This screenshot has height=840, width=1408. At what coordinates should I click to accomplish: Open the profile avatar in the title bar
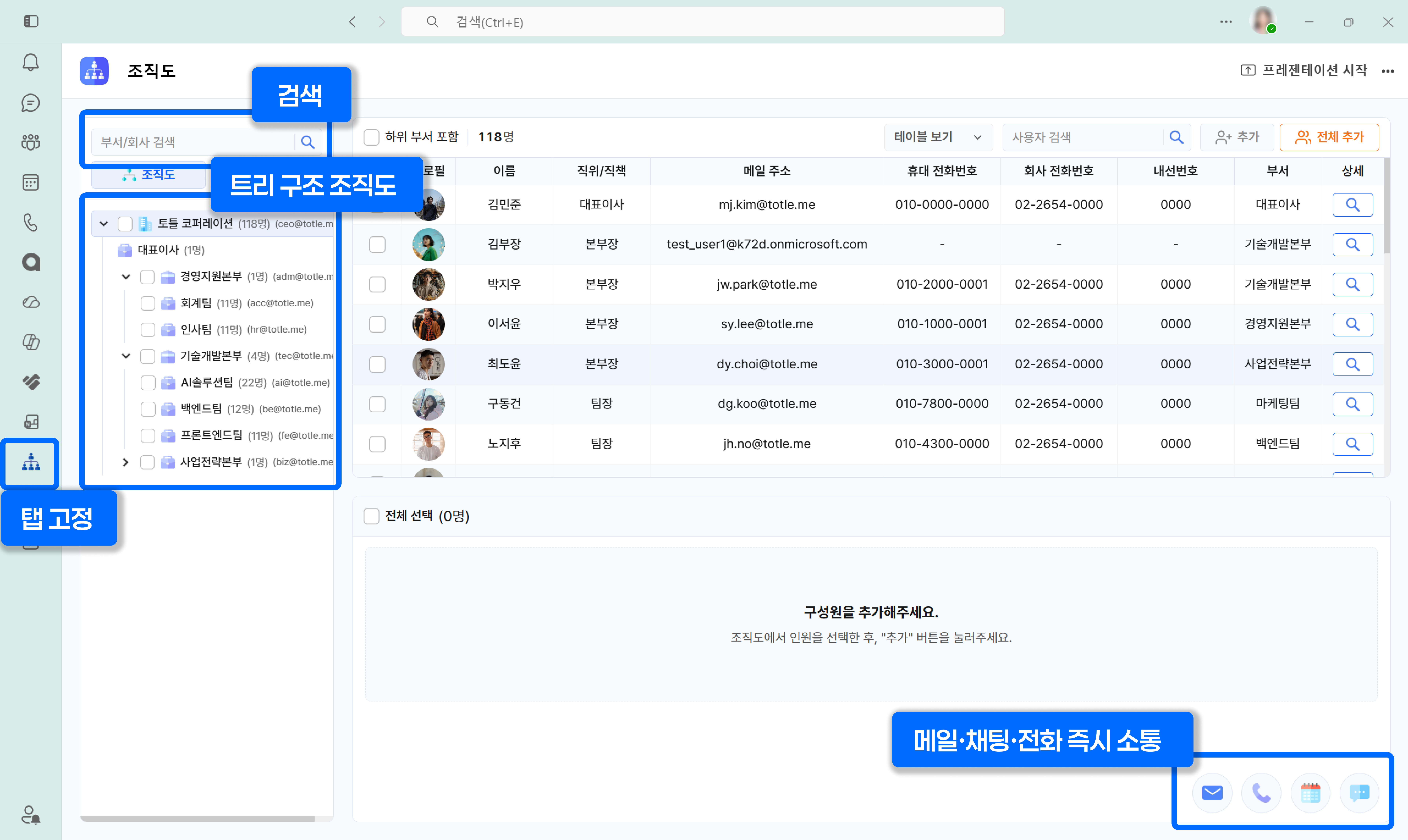[x=1263, y=21]
